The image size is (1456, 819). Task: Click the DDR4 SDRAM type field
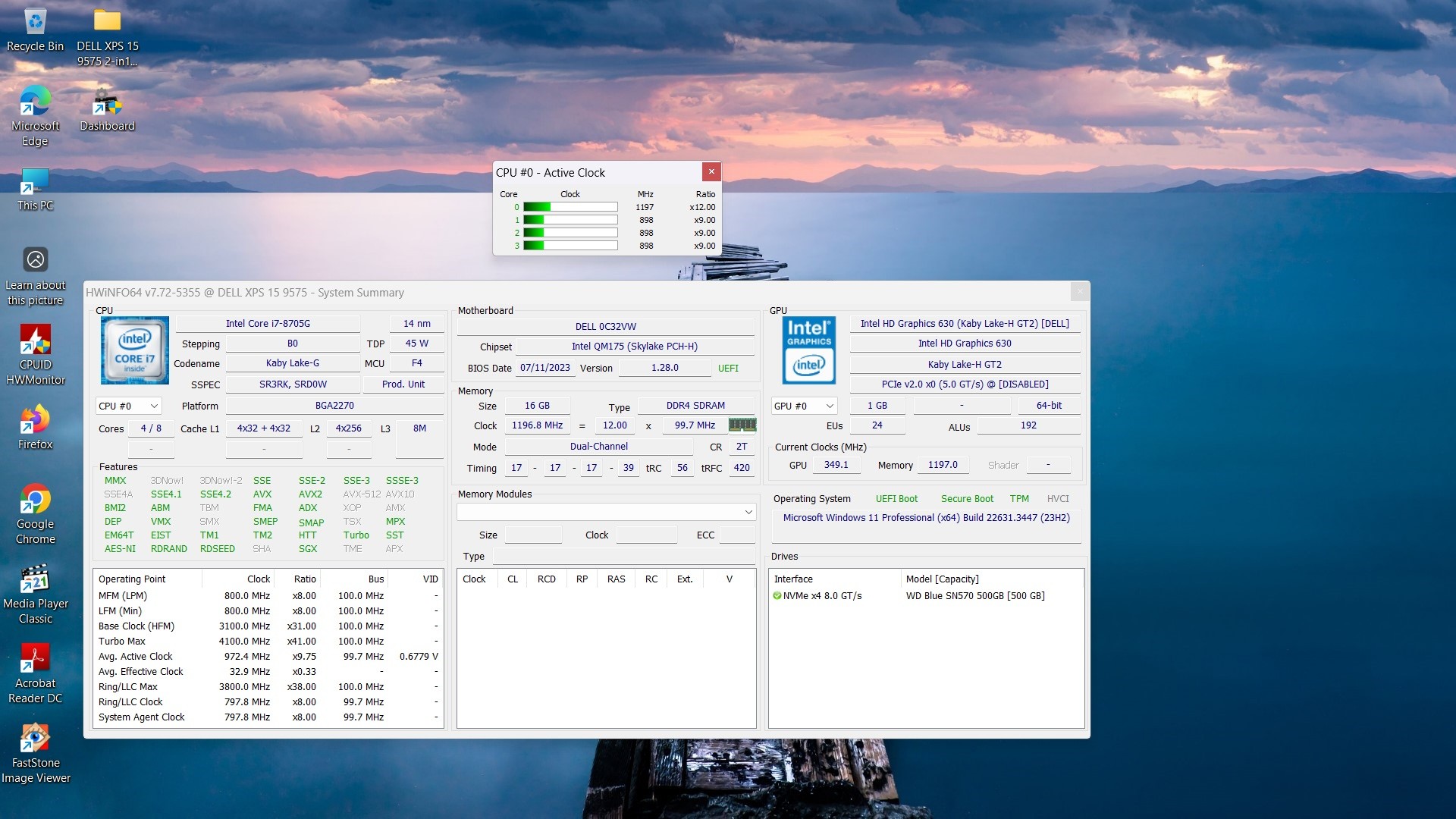695,406
